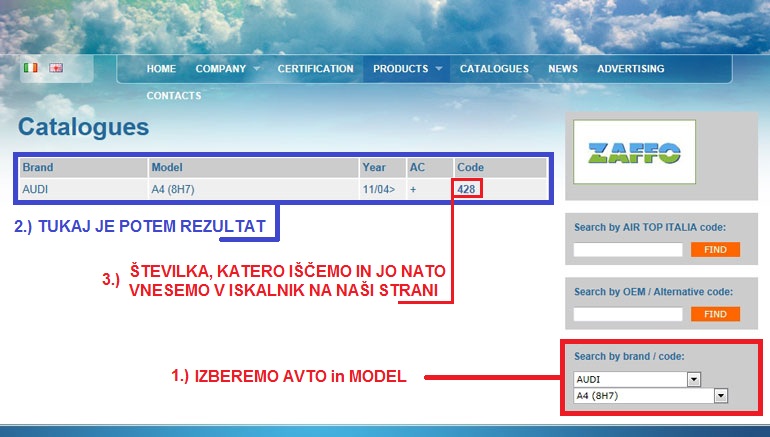
Task: Go to the NEWS page
Action: [563, 69]
